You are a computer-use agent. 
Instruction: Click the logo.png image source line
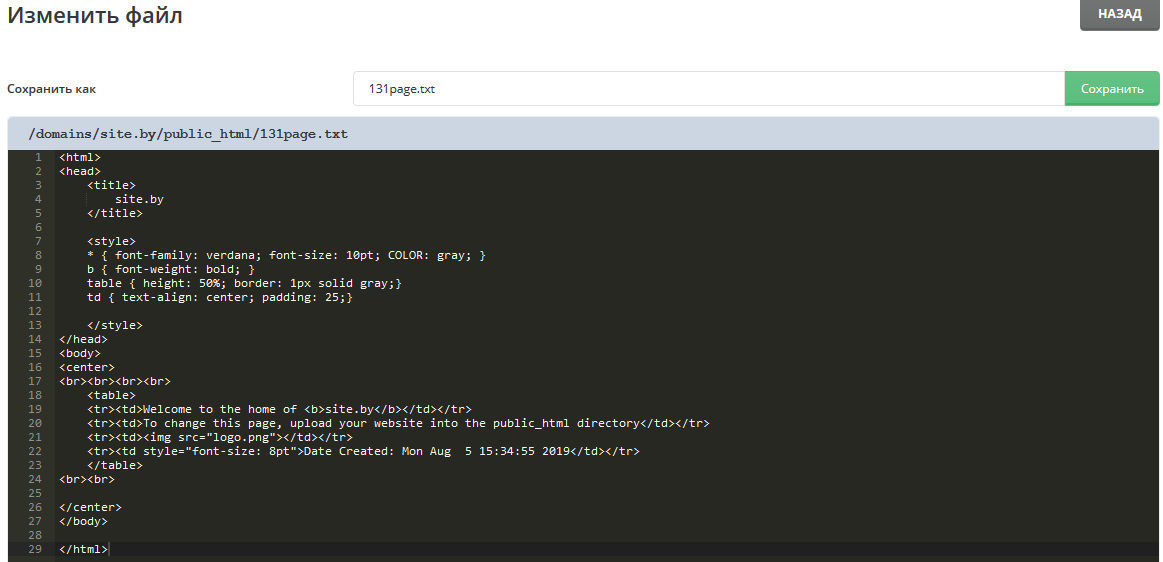tap(220, 437)
